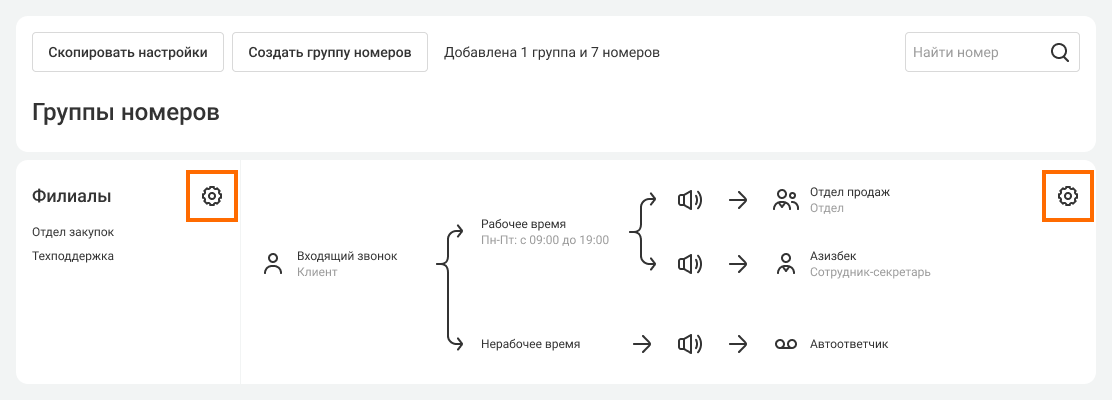1112x400 pixels.
Task: Open the call scheme settings gear
Action: (x=1068, y=196)
